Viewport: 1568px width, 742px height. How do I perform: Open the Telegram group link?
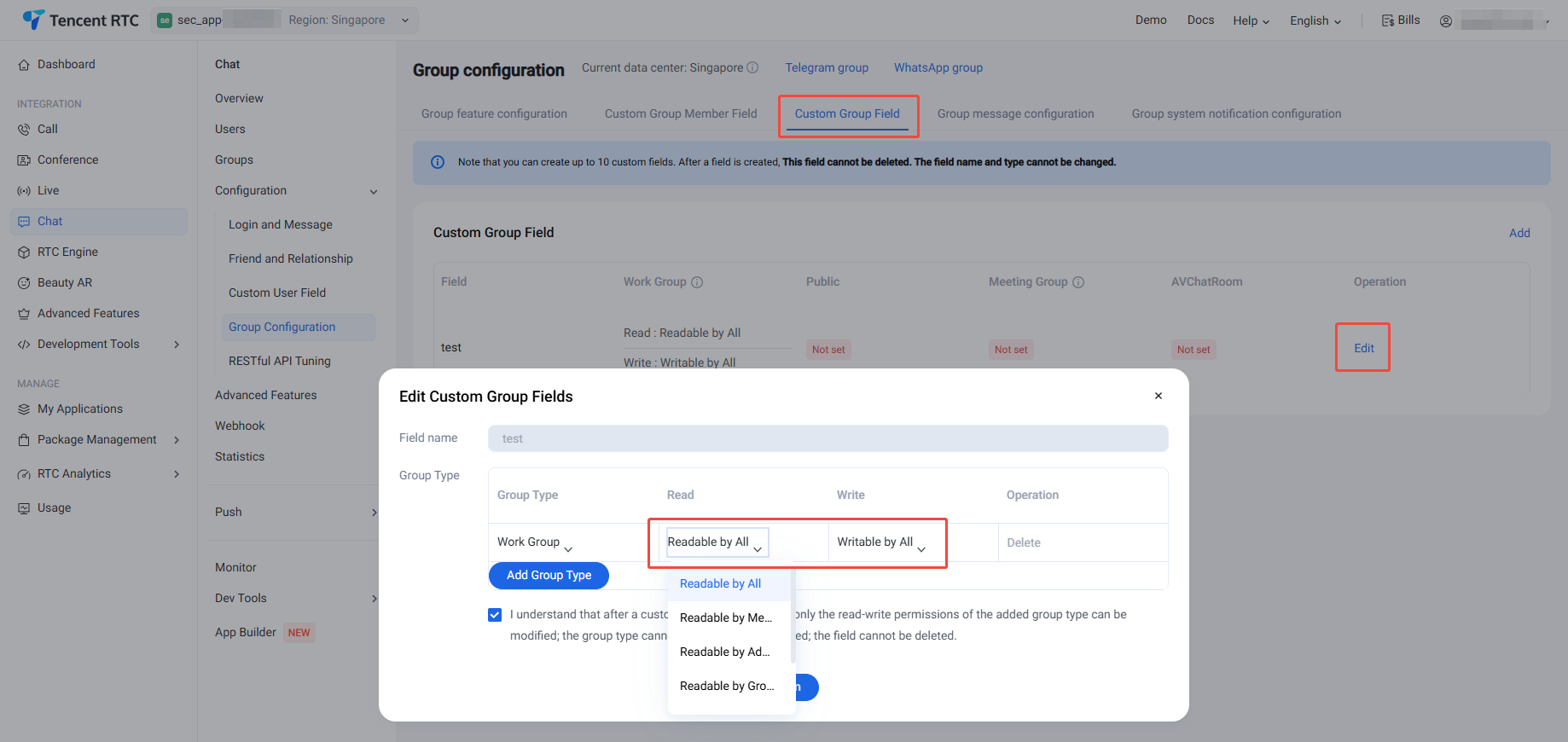[x=827, y=67]
